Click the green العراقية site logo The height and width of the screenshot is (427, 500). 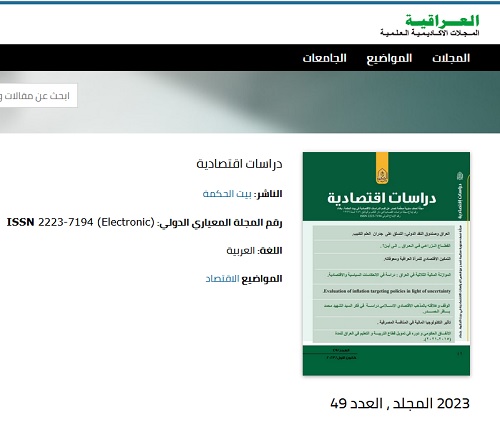pyautogui.click(x=442, y=21)
